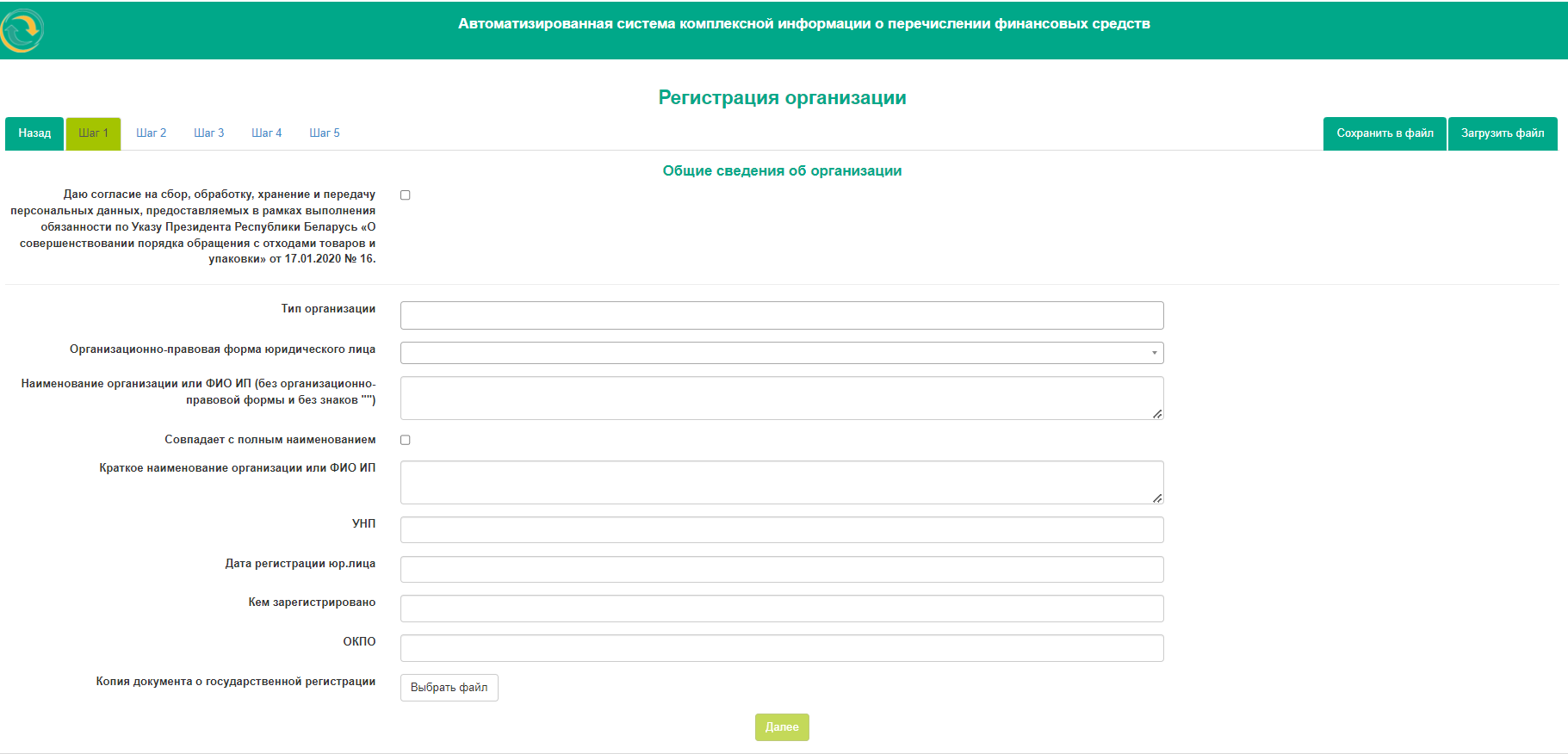Click 'Дата регистрации юр.лица' field
The height and width of the screenshot is (754, 1568).
click(x=782, y=569)
